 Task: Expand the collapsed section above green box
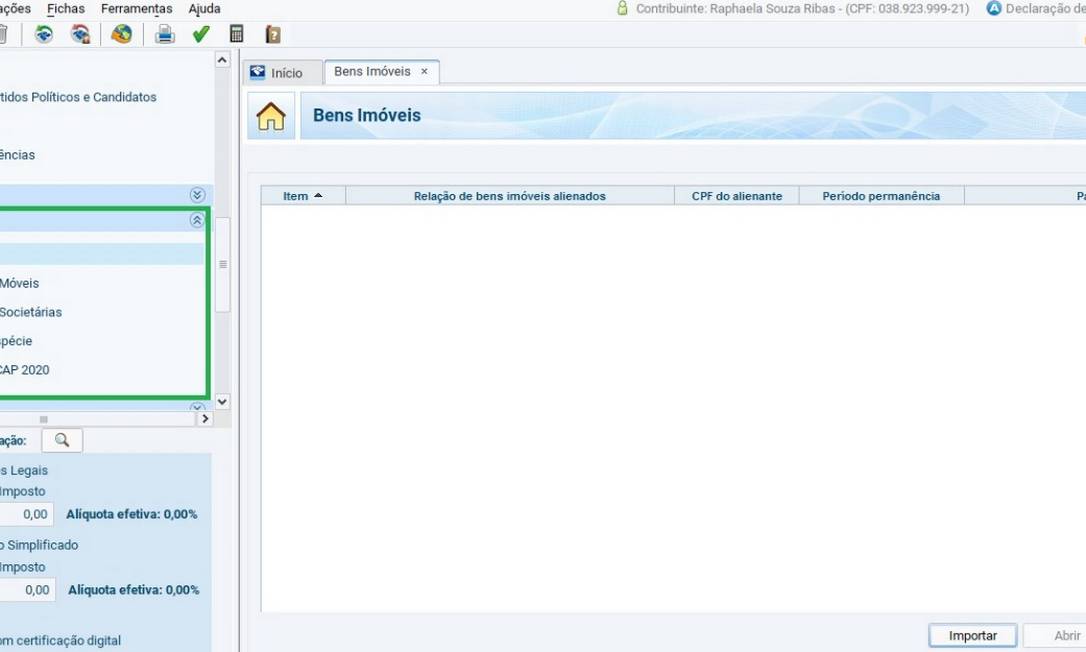click(197, 195)
